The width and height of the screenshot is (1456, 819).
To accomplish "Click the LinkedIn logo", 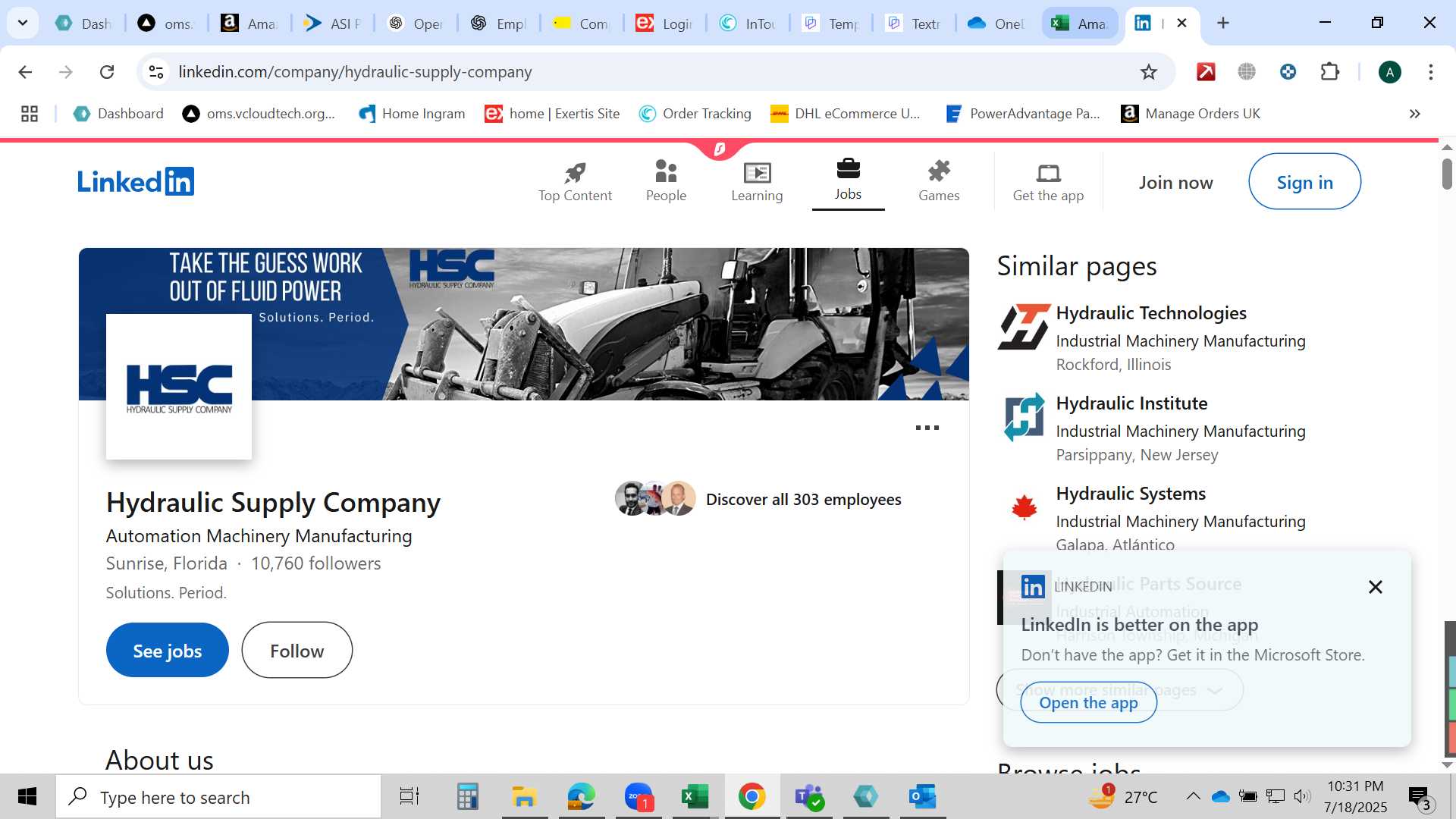I will (x=136, y=181).
